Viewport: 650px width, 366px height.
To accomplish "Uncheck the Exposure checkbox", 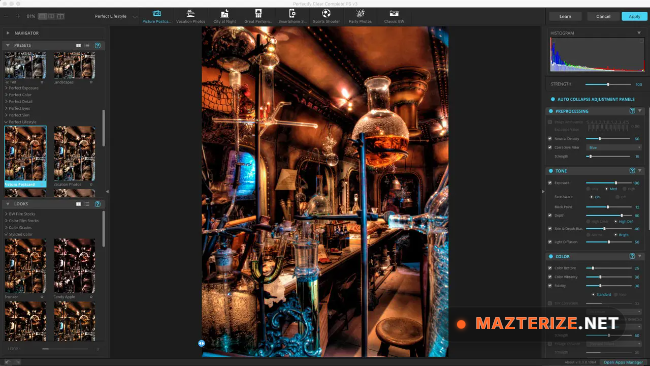I will 550,183.
